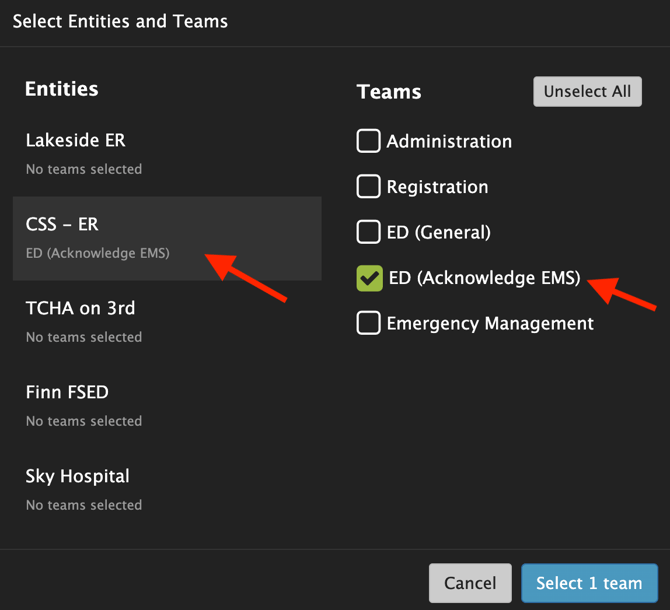Screen dimensions: 670x610
Task: Click the ED (General) label text
Action: point(439,233)
